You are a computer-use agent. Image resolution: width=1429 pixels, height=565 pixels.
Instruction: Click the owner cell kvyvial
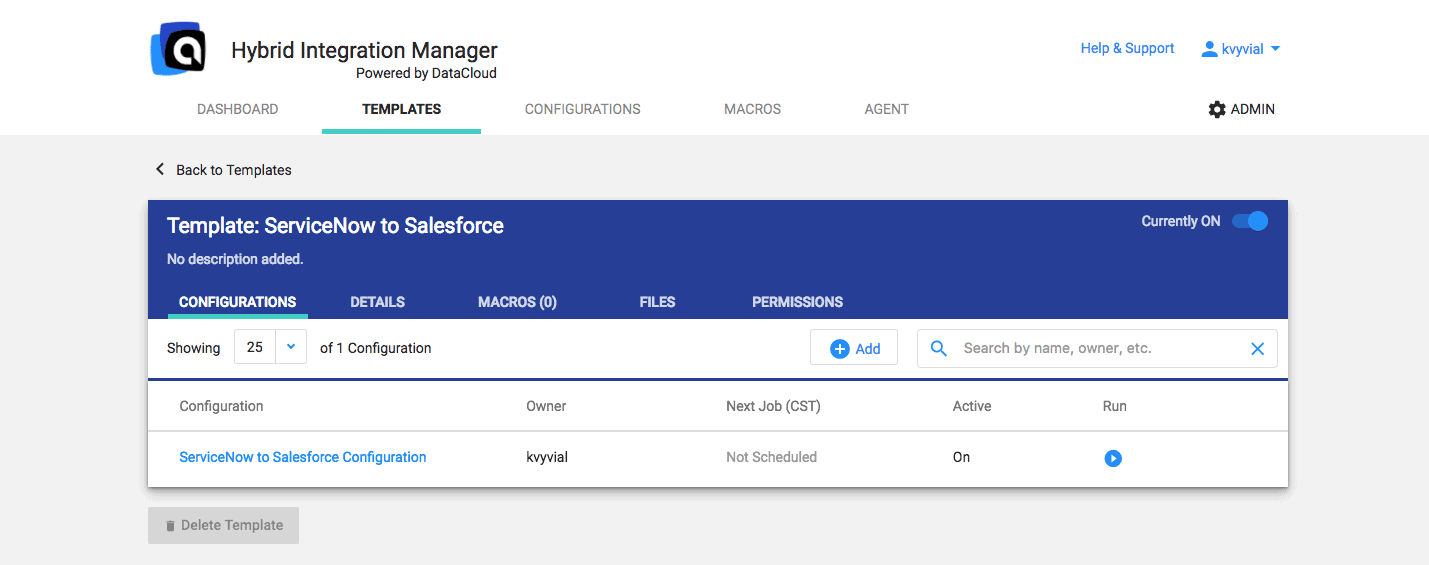coord(548,457)
